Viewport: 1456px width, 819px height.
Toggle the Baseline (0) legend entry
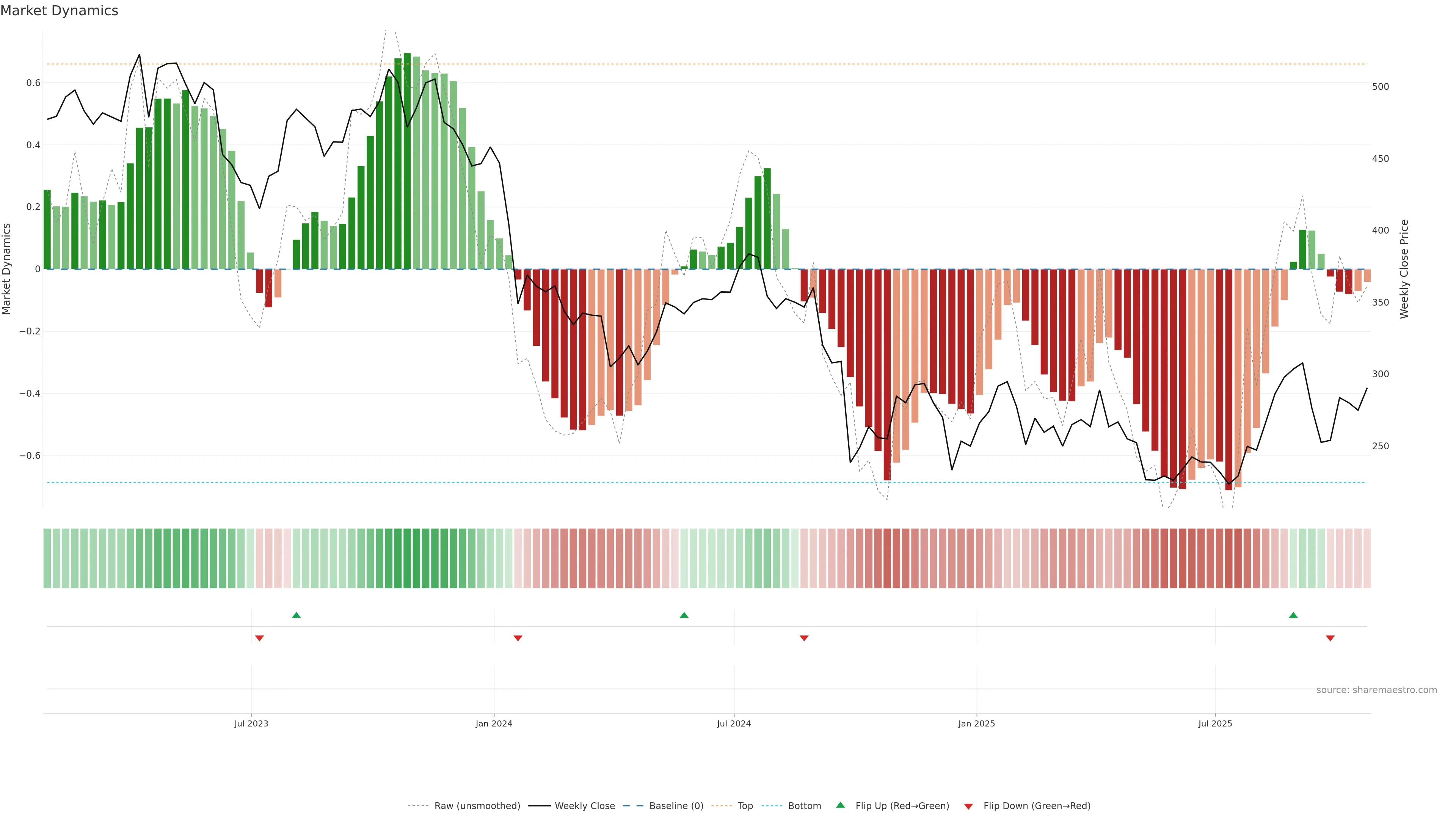pos(676,806)
